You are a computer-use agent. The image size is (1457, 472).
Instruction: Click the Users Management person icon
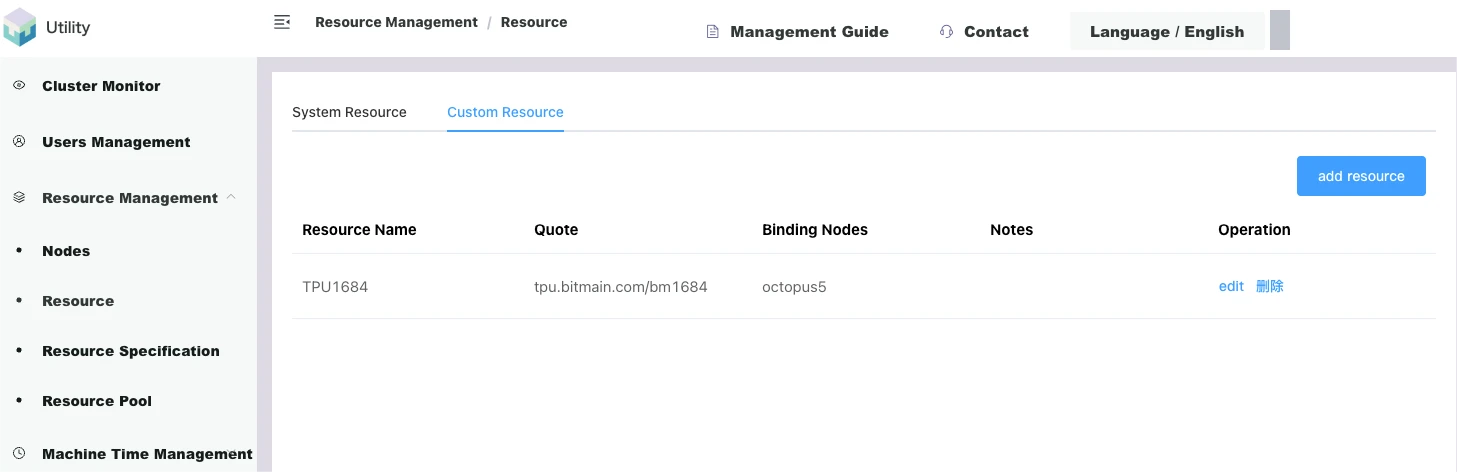point(19,142)
